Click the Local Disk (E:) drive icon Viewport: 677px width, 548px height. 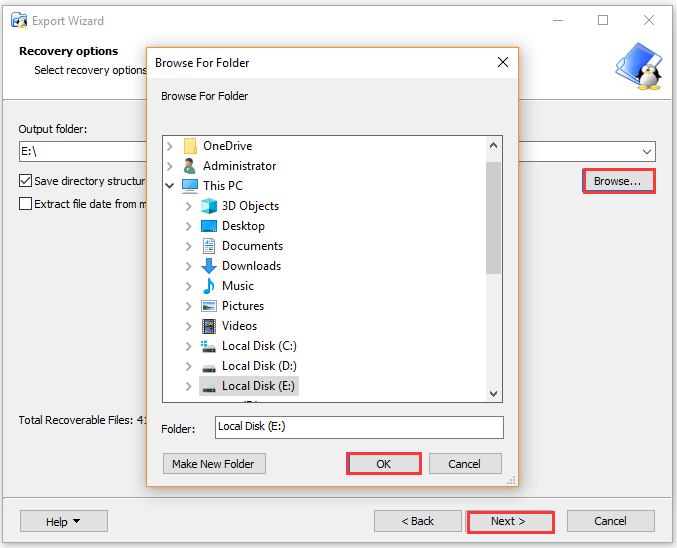tap(209, 388)
